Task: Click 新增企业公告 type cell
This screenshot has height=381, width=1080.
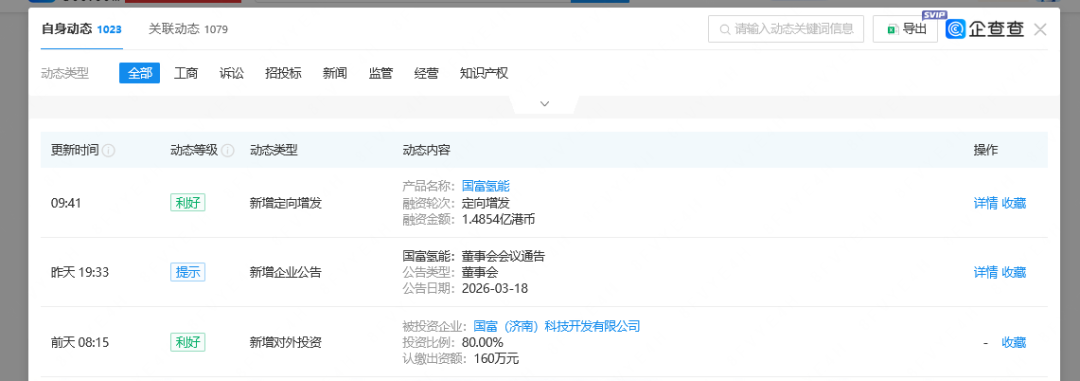Action: click(x=286, y=272)
